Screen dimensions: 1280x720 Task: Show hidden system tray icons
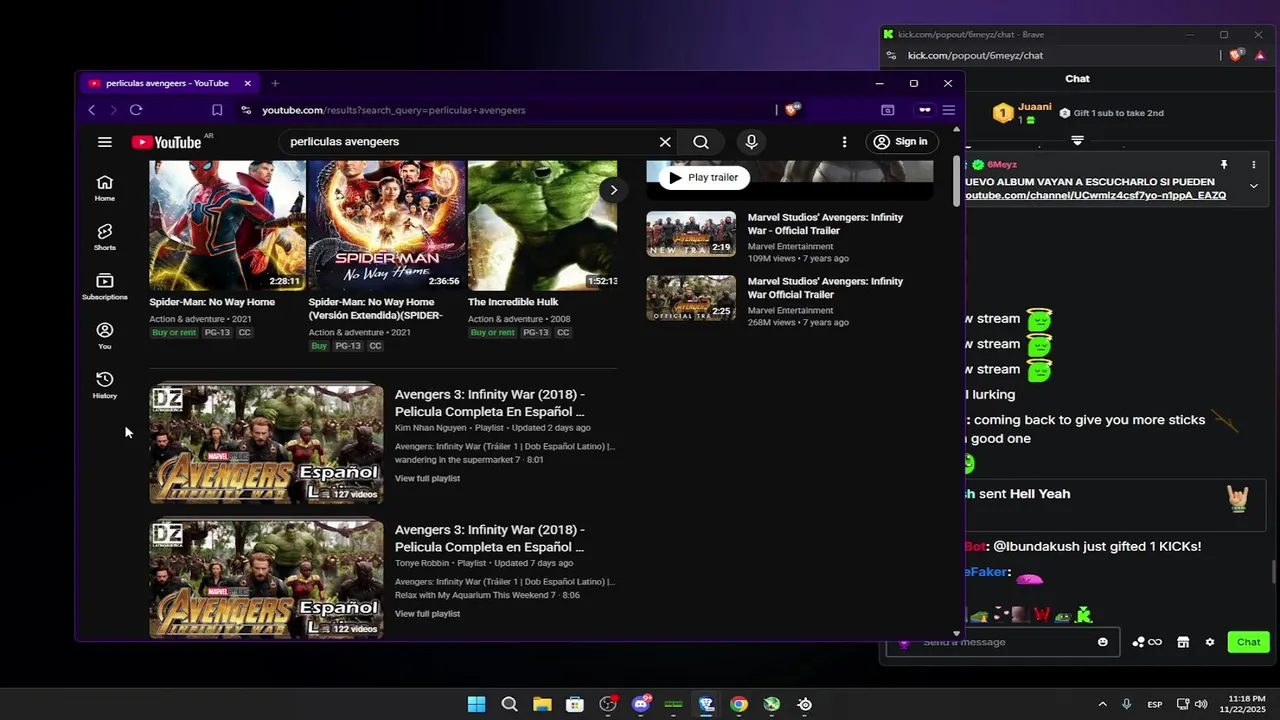click(x=1102, y=704)
